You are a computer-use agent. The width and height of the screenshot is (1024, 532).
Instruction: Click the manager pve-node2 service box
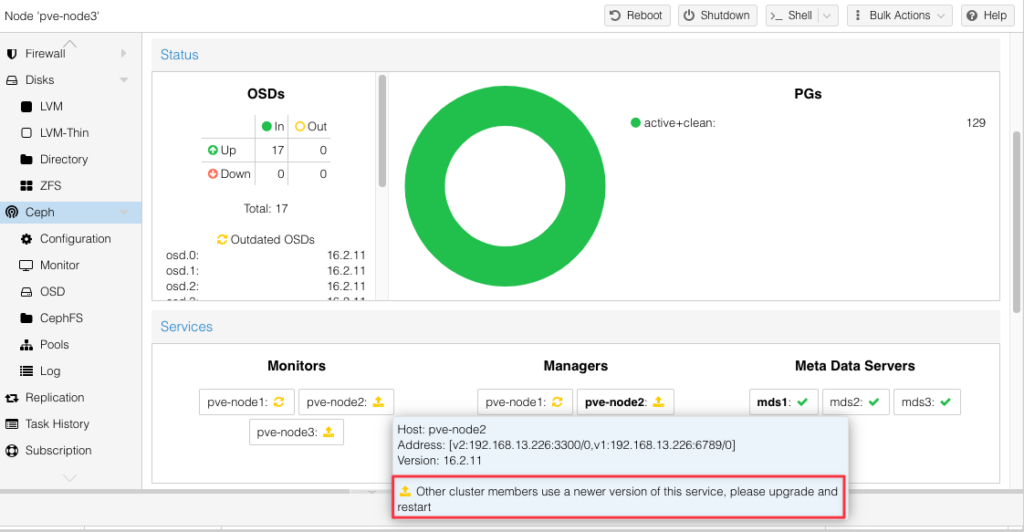click(625, 402)
